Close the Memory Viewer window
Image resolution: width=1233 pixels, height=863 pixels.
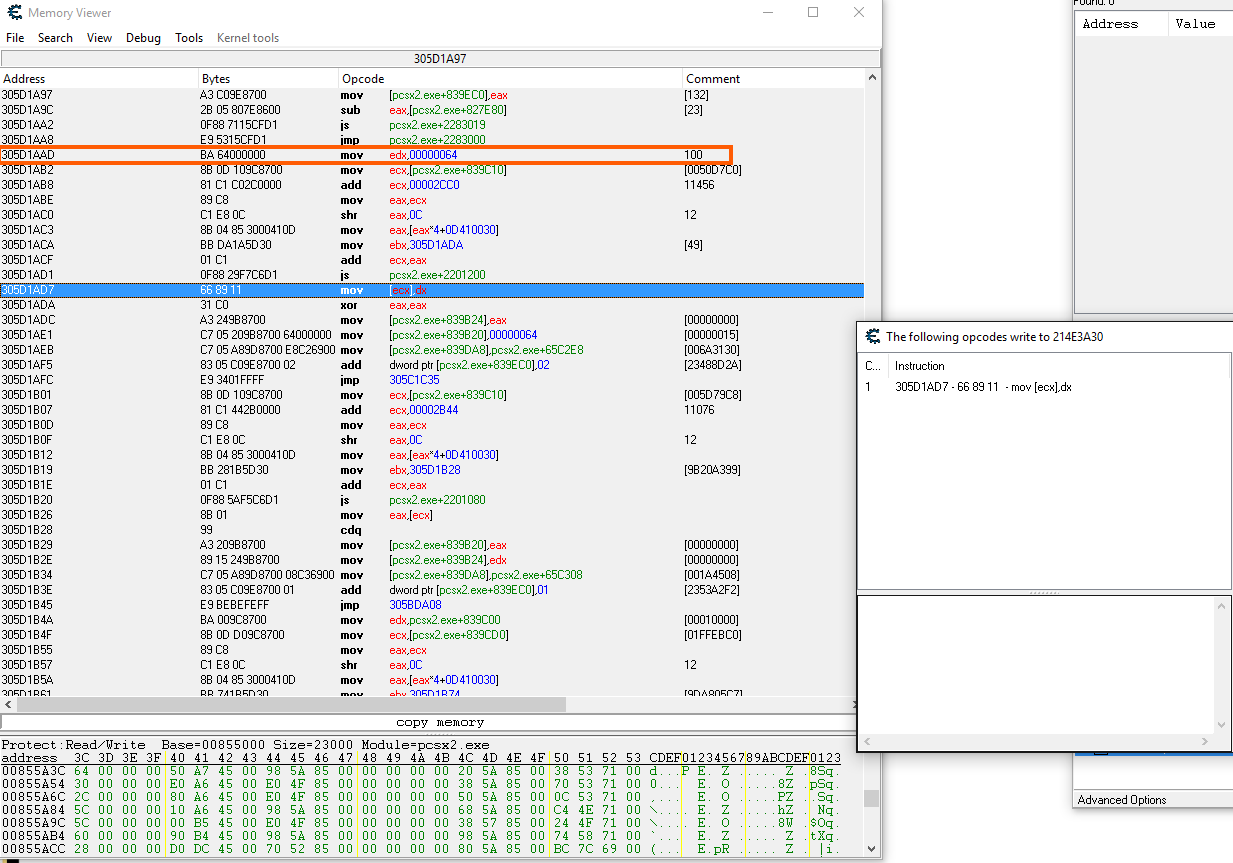pyautogui.click(x=859, y=13)
